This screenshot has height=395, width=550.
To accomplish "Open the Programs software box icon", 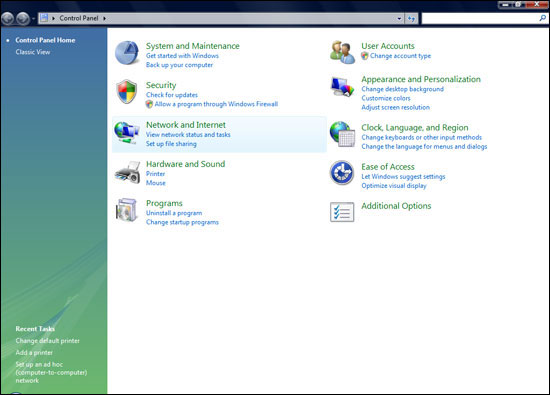I will pyautogui.click(x=126, y=210).
